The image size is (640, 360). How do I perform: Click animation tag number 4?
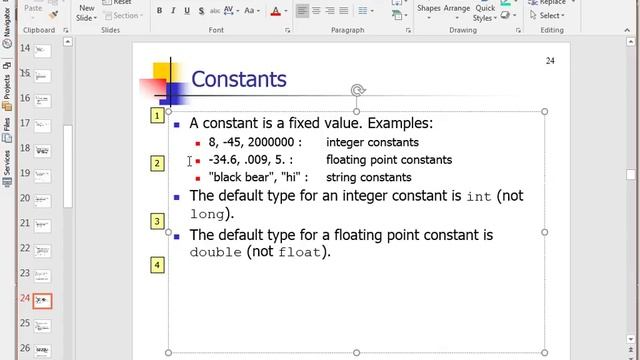[157, 265]
